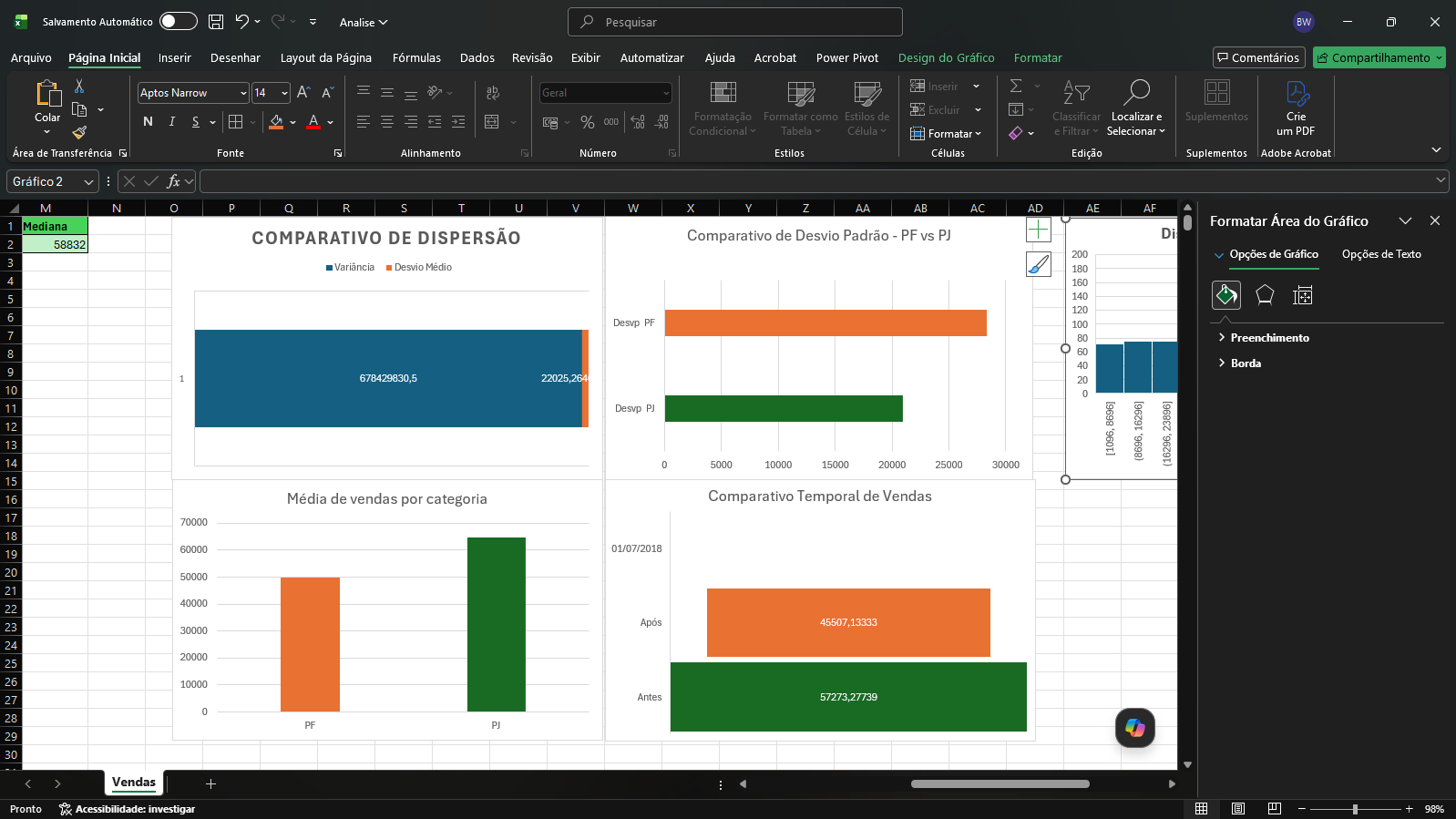The width and height of the screenshot is (1456, 819).
Task: Open the Fórmulas ribbon tab
Action: click(x=416, y=57)
